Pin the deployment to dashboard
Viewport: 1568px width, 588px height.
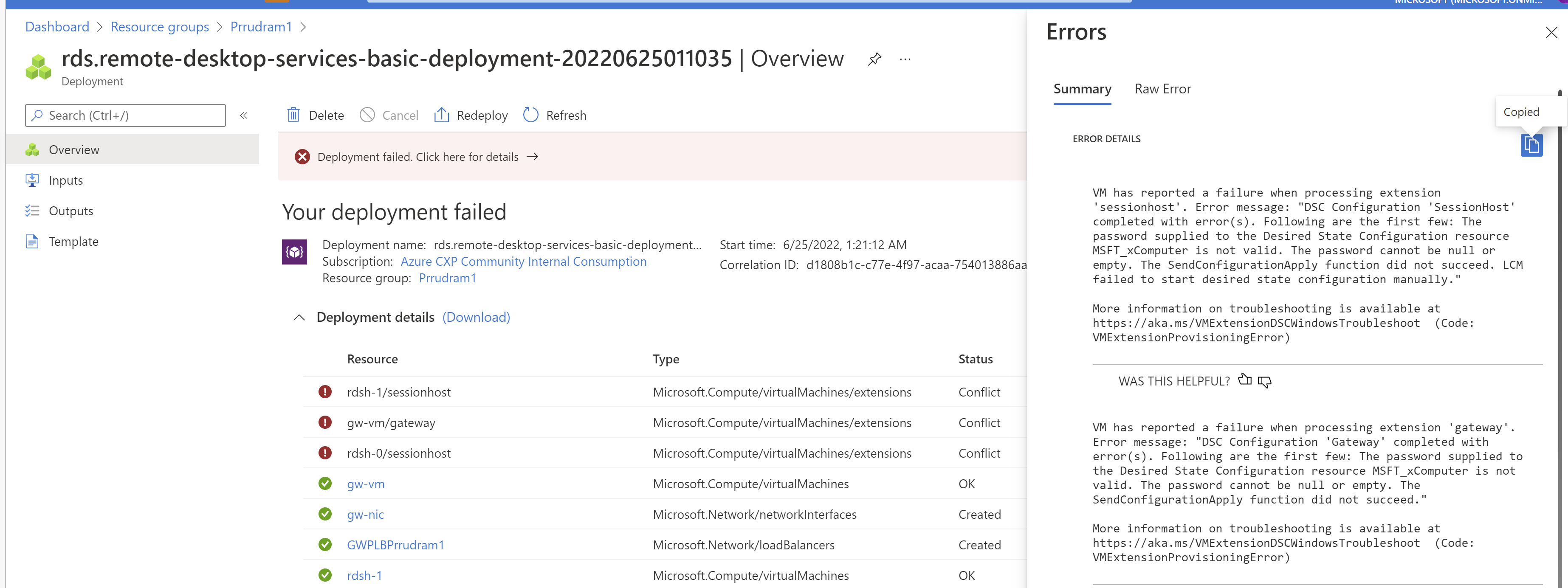(875, 59)
